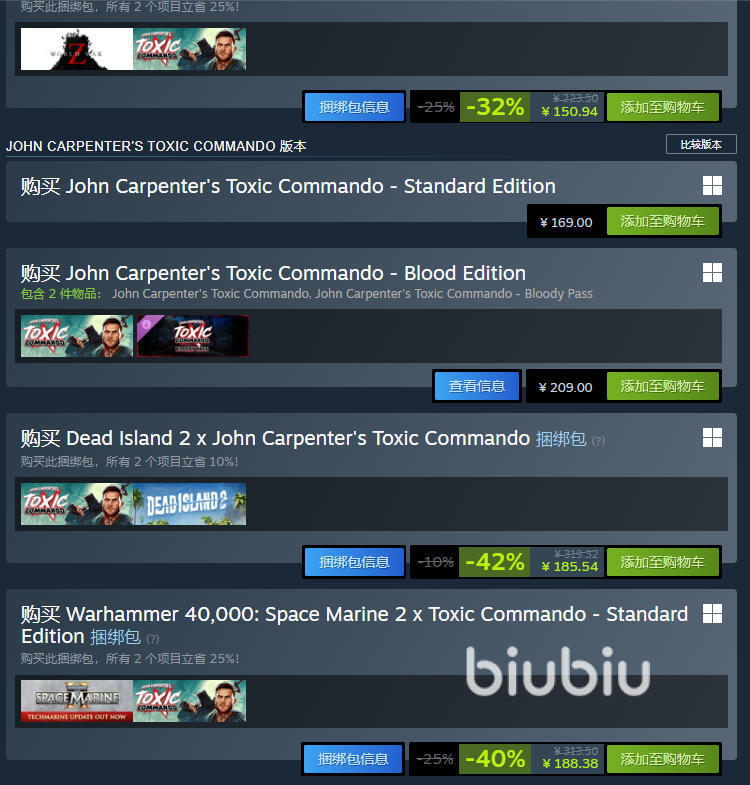Open 捆绑包信息 for Space Marine 2 bundle
The width and height of the screenshot is (750, 785).
point(353,759)
